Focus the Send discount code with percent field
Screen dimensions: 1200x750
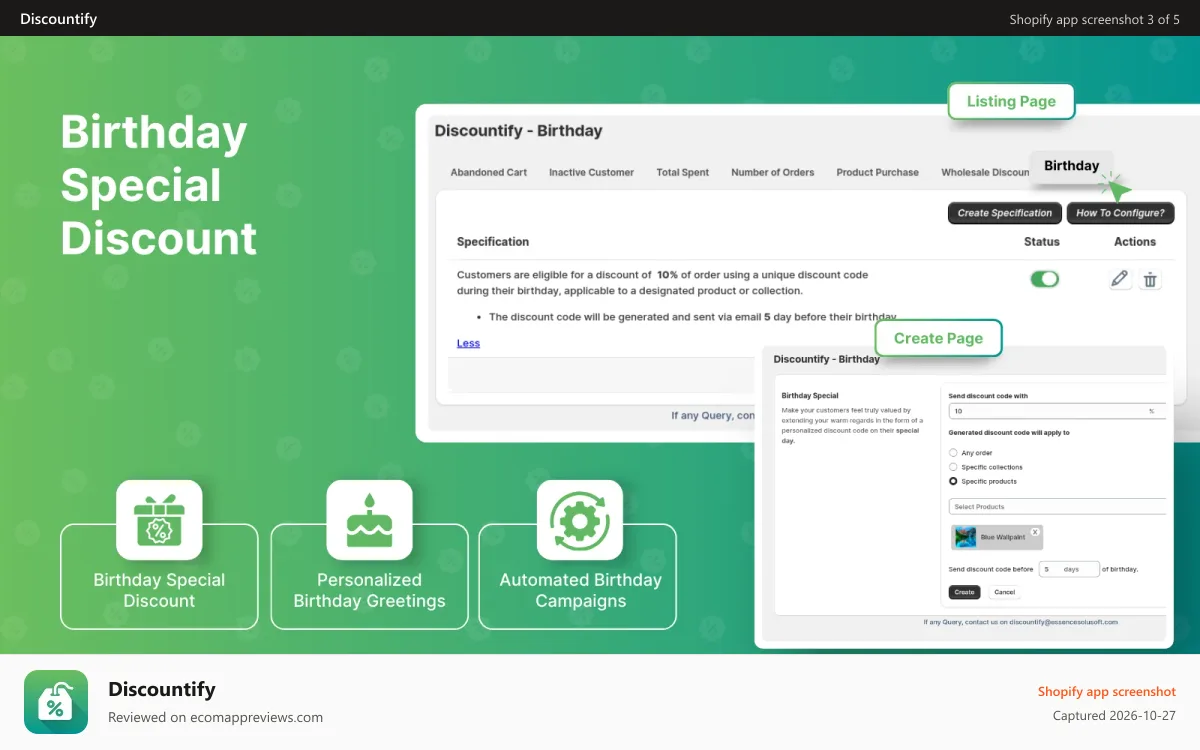1057,411
